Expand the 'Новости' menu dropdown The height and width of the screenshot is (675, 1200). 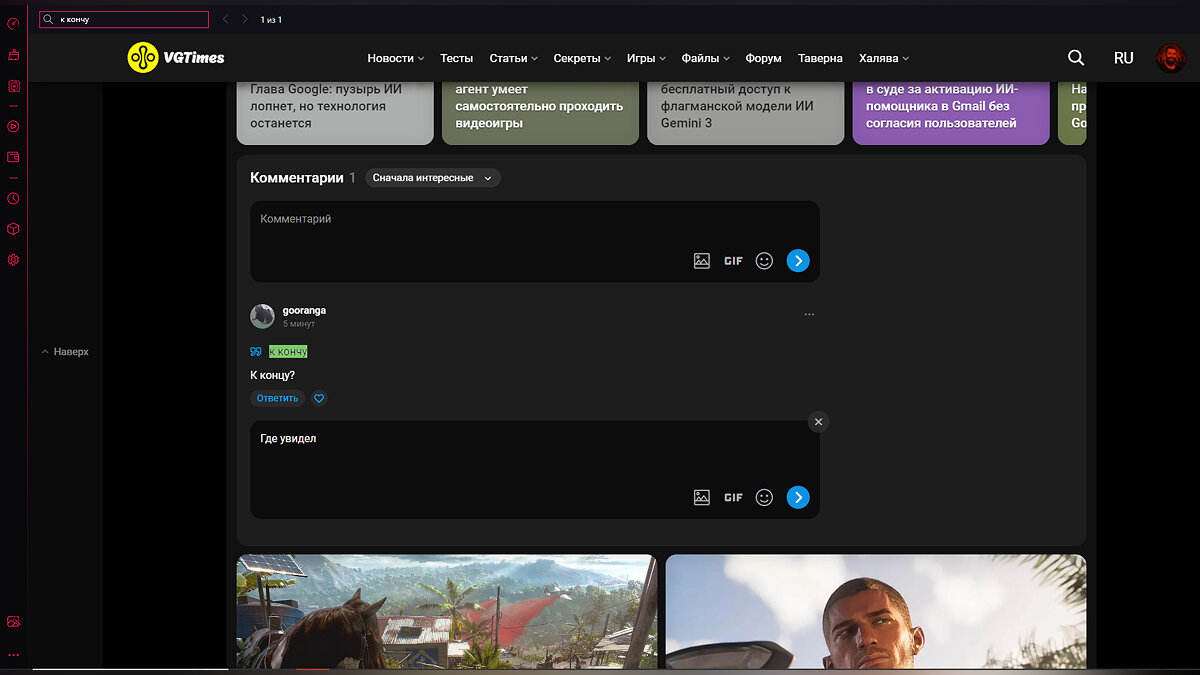coord(395,58)
